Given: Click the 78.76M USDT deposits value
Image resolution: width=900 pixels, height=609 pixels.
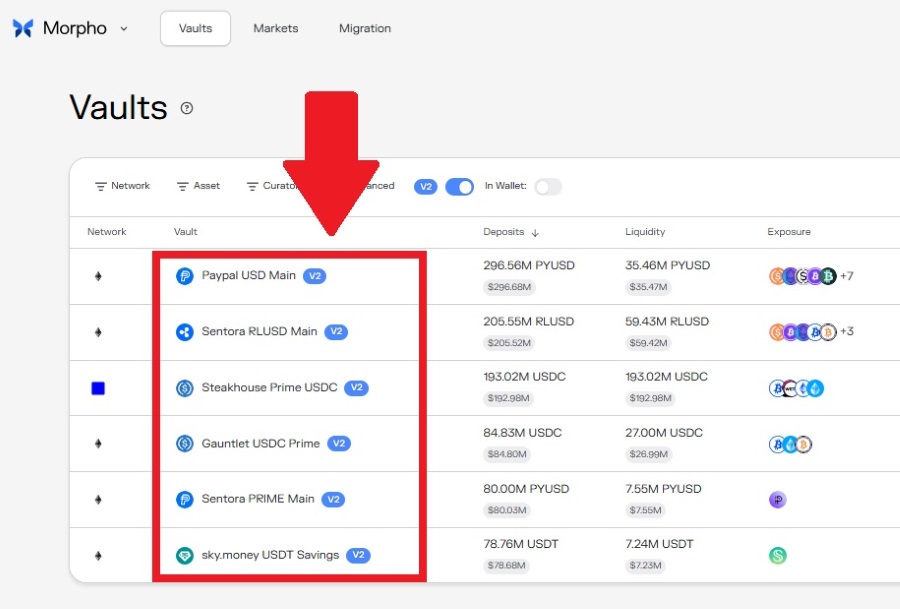Looking at the screenshot, I should (x=521, y=544).
